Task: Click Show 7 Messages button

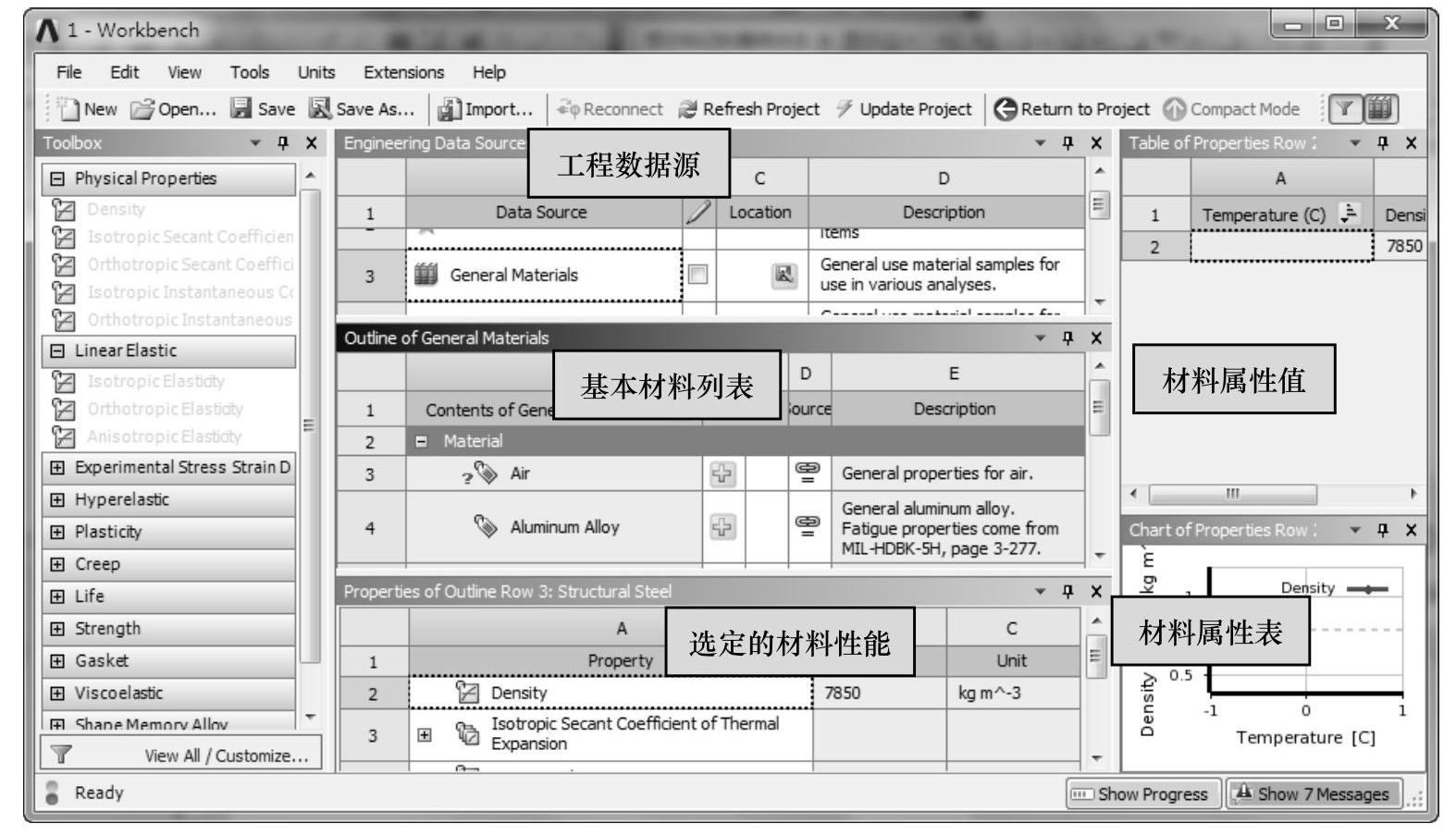Action: coord(1313,793)
